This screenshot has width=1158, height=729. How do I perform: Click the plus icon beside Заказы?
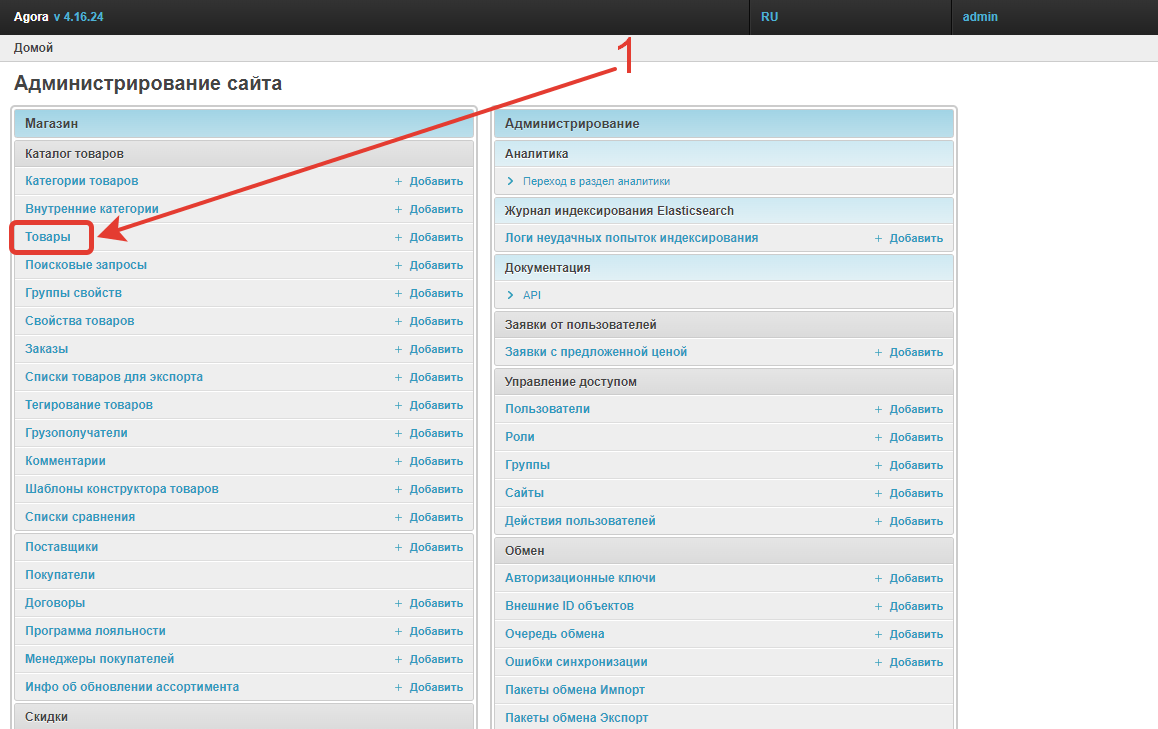click(398, 350)
